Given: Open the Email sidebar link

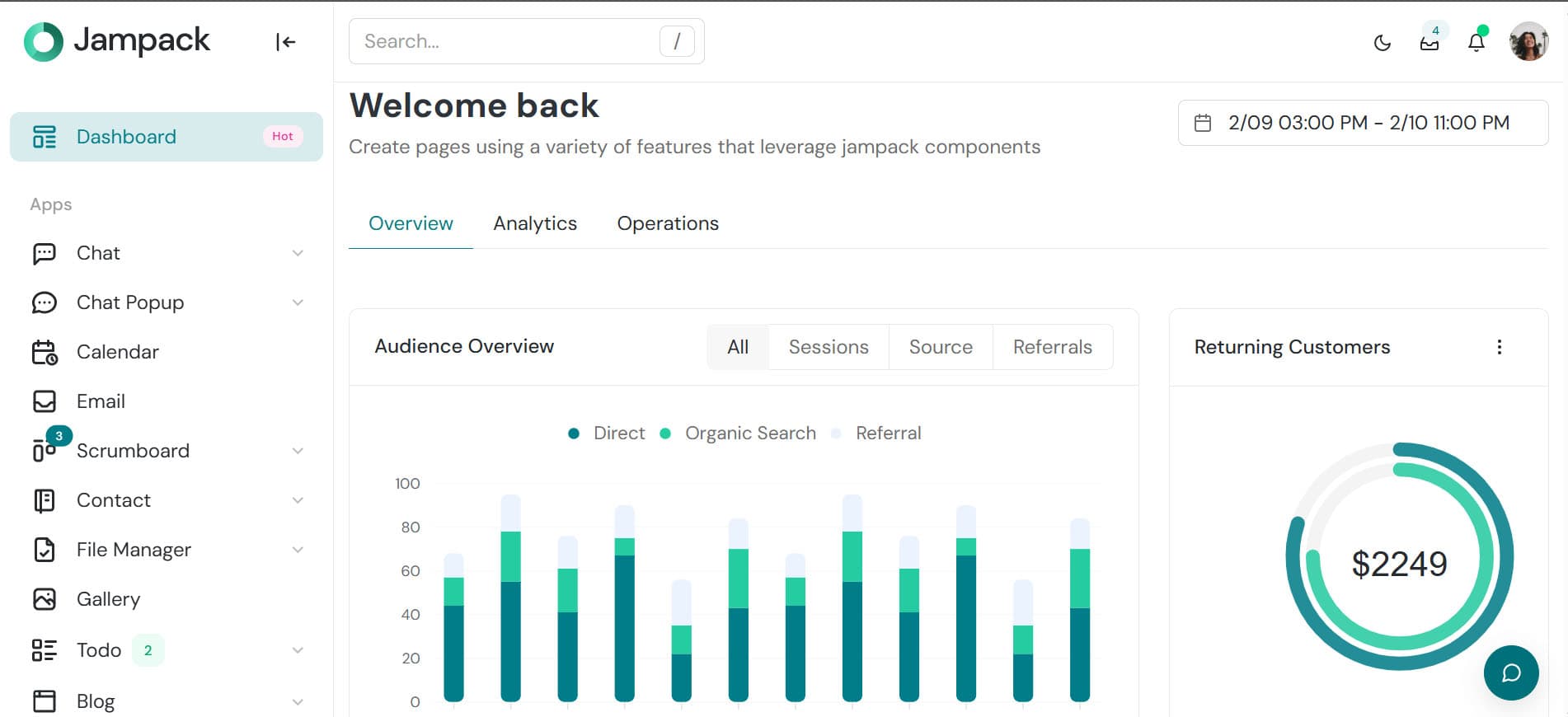Looking at the screenshot, I should (101, 401).
